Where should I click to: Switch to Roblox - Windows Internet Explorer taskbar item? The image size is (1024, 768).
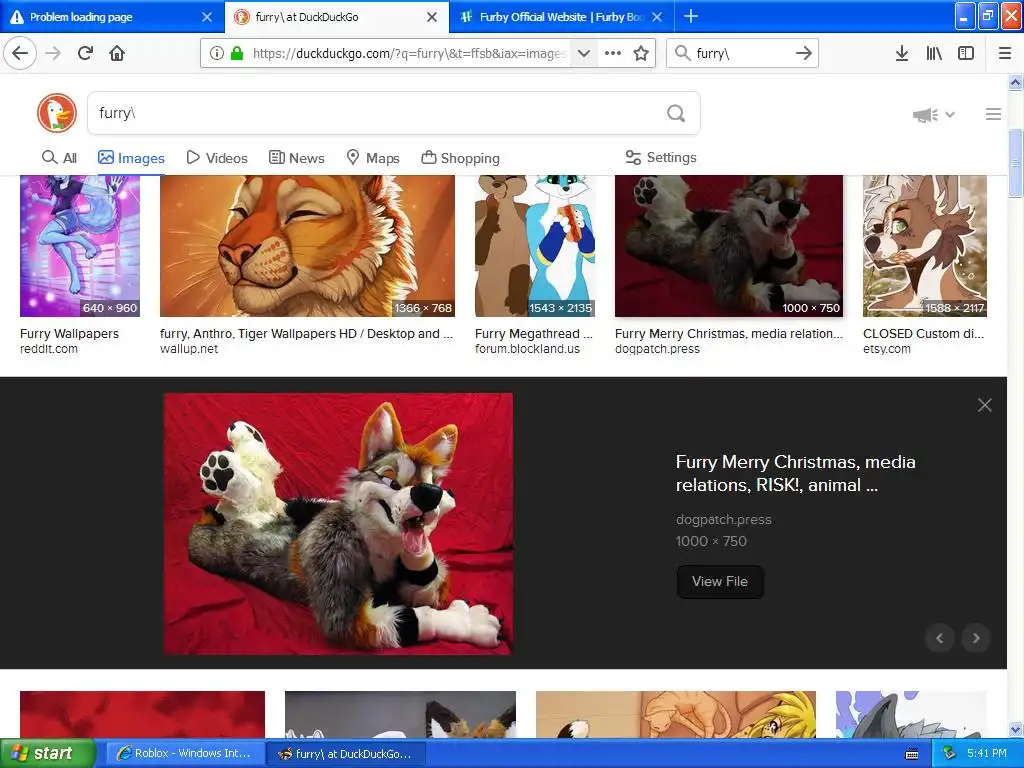coord(185,754)
